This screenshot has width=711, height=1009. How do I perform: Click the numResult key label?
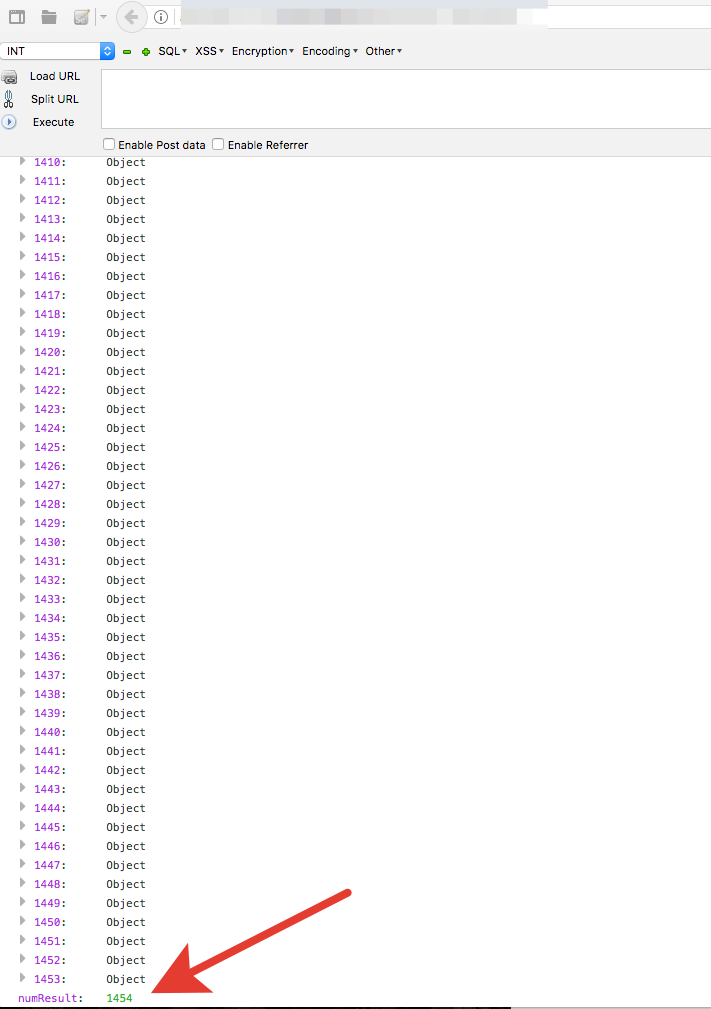coord(51,998)
